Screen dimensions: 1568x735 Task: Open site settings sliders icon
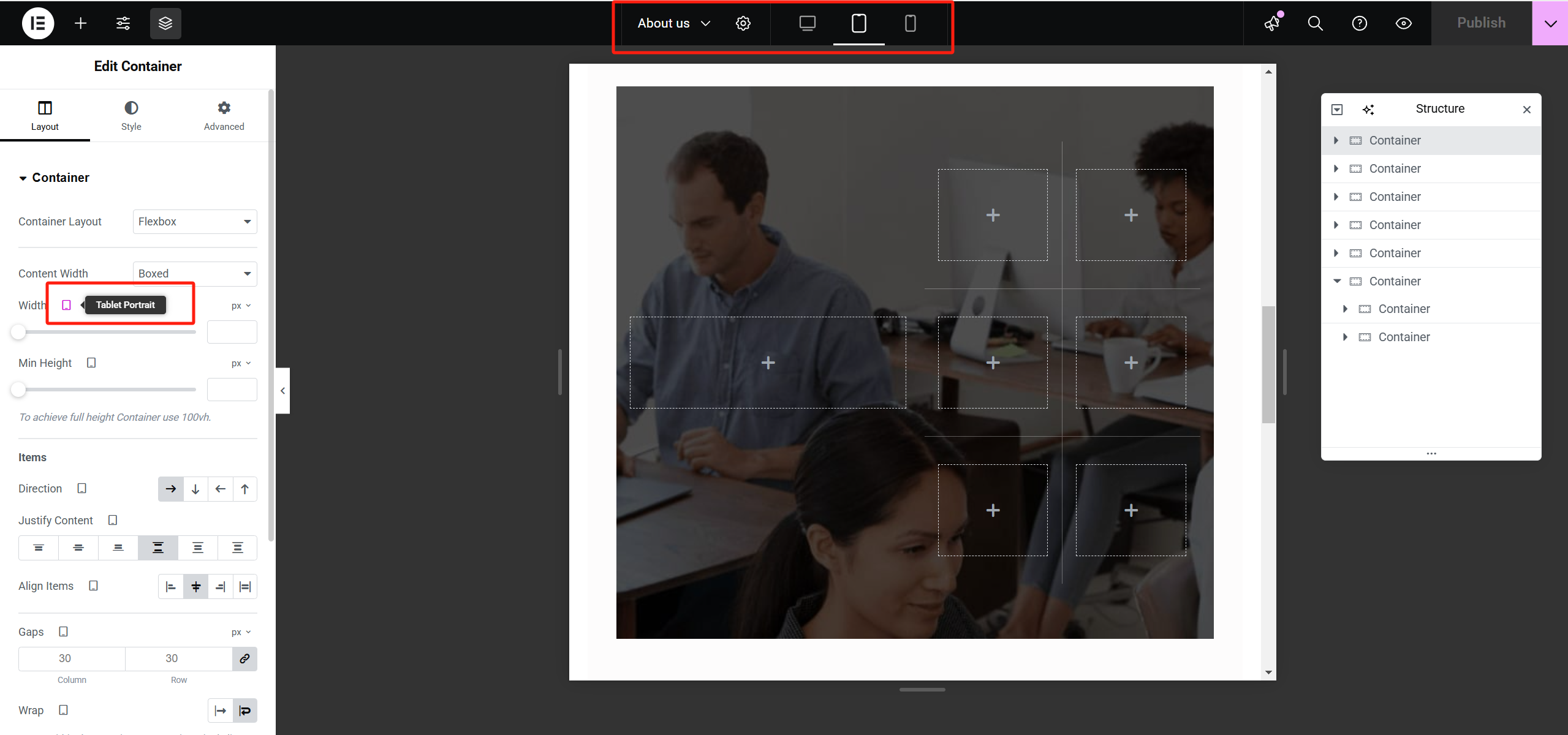(x=123, y=23)
